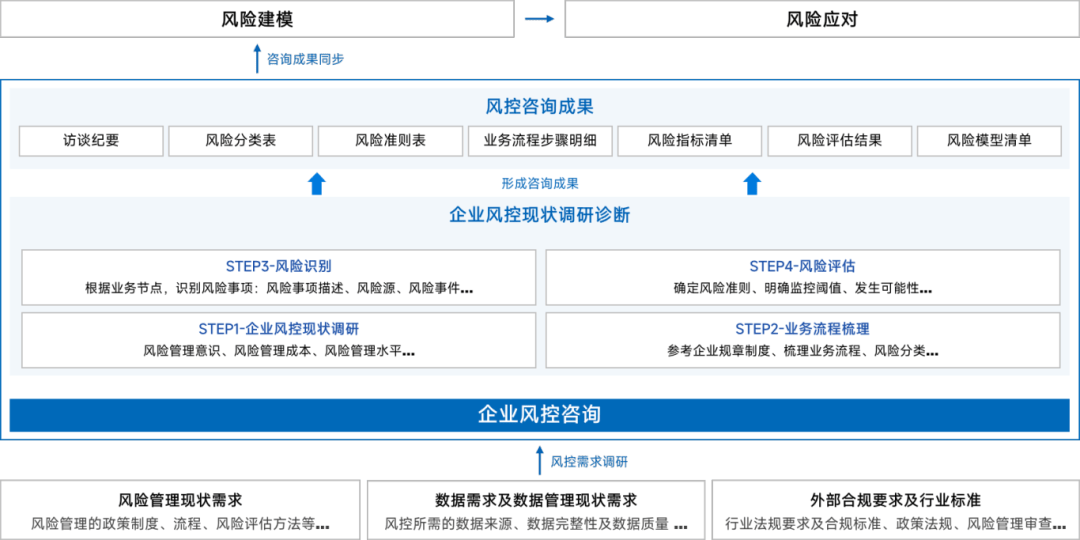Open the 风险分类表 deliverable

pos(240,141)
